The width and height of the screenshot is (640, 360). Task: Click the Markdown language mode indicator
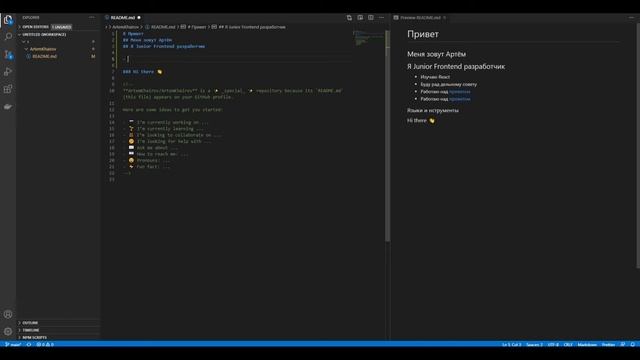pyautogui.click(x=587, y=344)
